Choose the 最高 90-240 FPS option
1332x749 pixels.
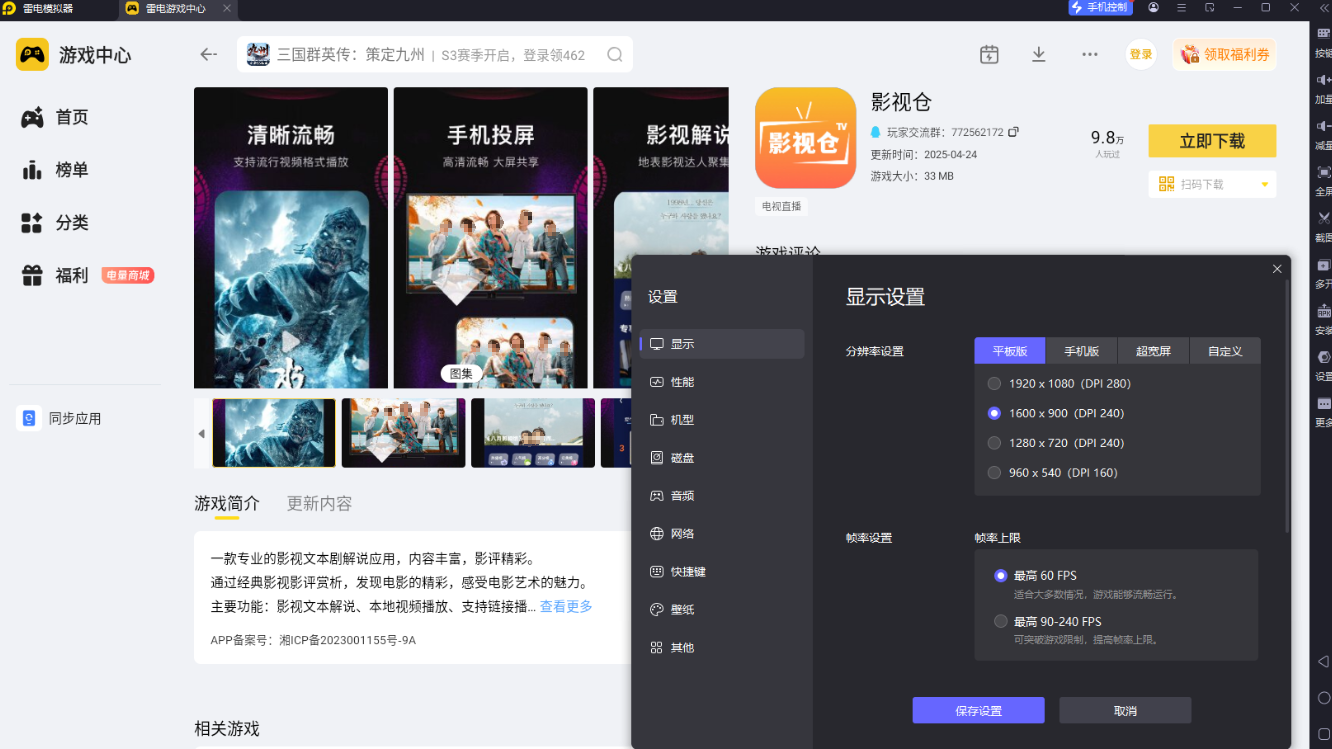1001,621
